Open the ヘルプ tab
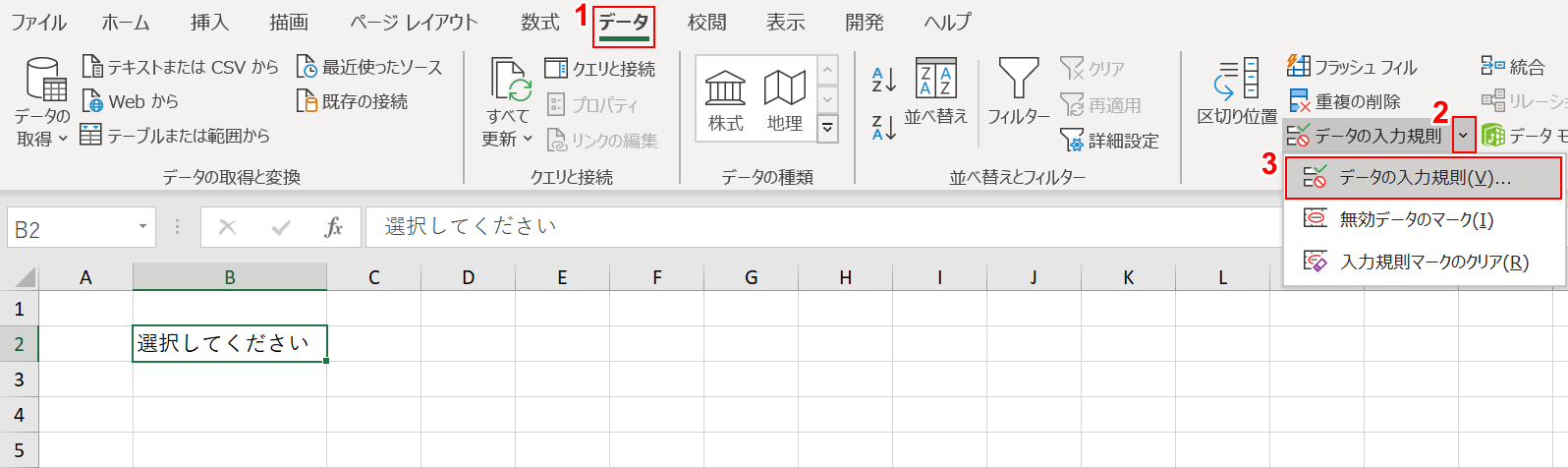Screen dimensions: 1568x468 948,22
